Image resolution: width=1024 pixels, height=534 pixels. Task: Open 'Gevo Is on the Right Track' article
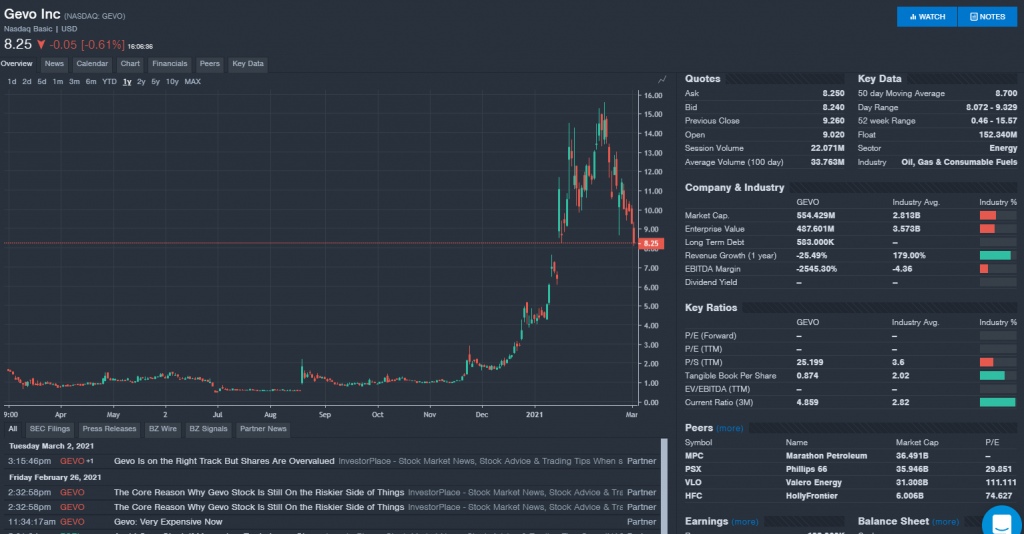coord(224,461)
